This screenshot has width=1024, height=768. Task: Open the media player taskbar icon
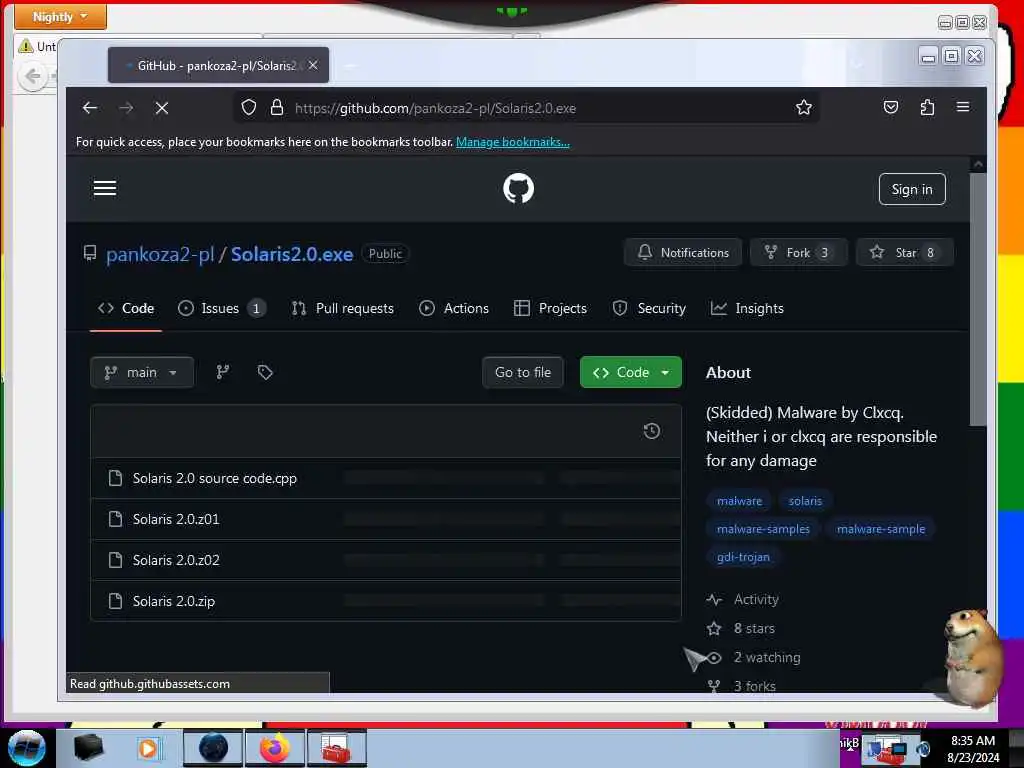pos(148,748)
